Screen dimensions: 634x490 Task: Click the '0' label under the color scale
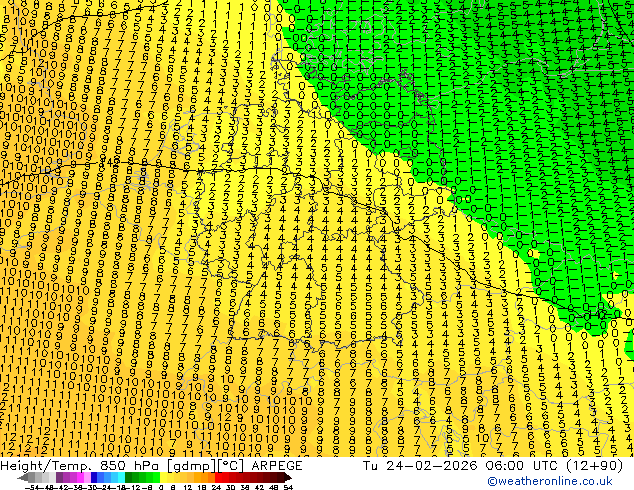tap(161, 488)
